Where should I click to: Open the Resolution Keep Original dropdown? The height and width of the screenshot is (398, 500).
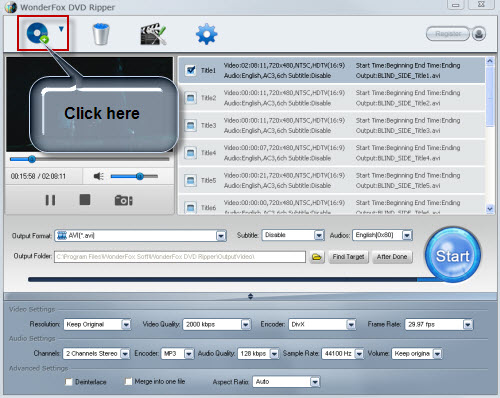click(x=126, y=324)
